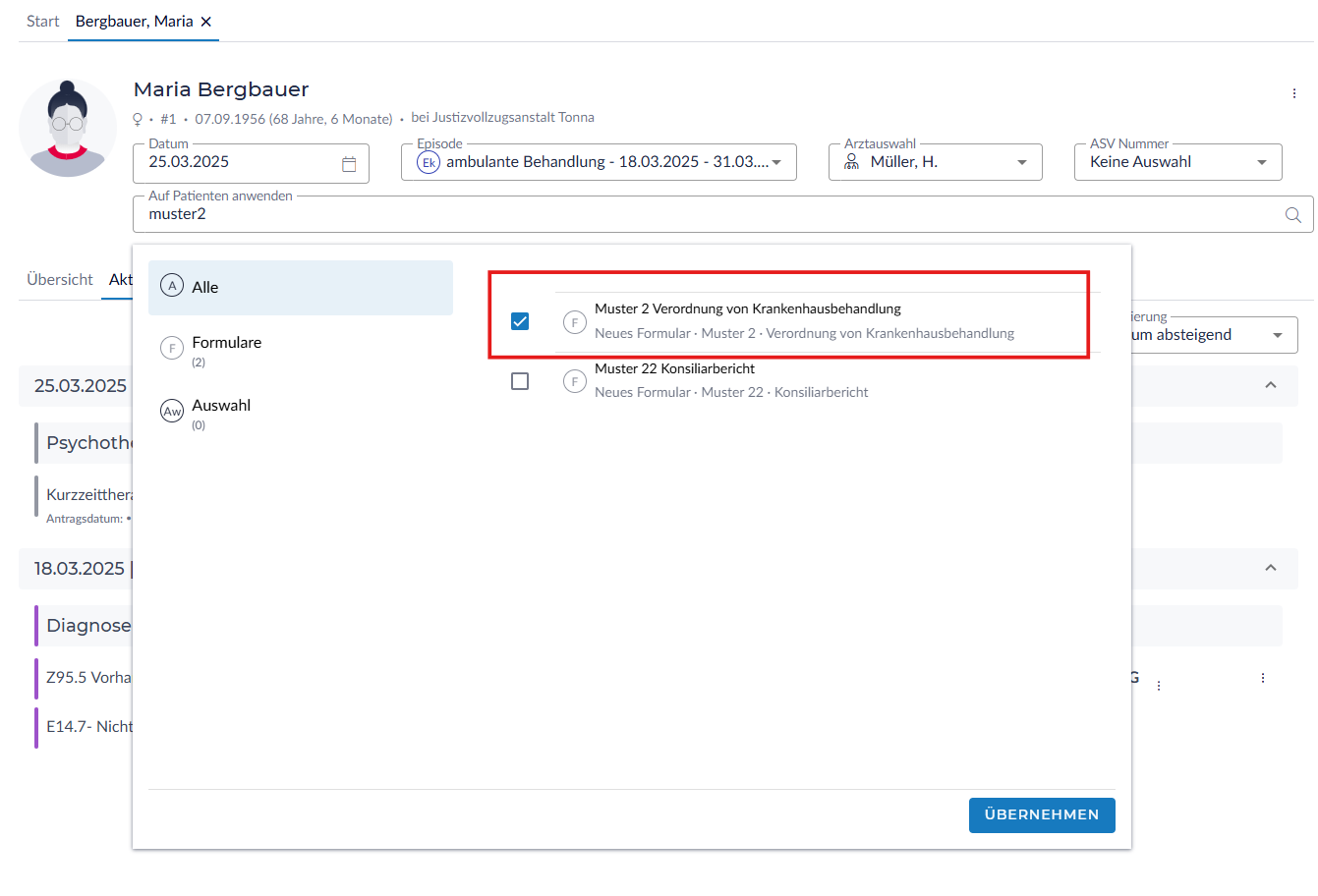Open the ASV Nummer dropdown
The image size is (1318, 896).
1176,162
